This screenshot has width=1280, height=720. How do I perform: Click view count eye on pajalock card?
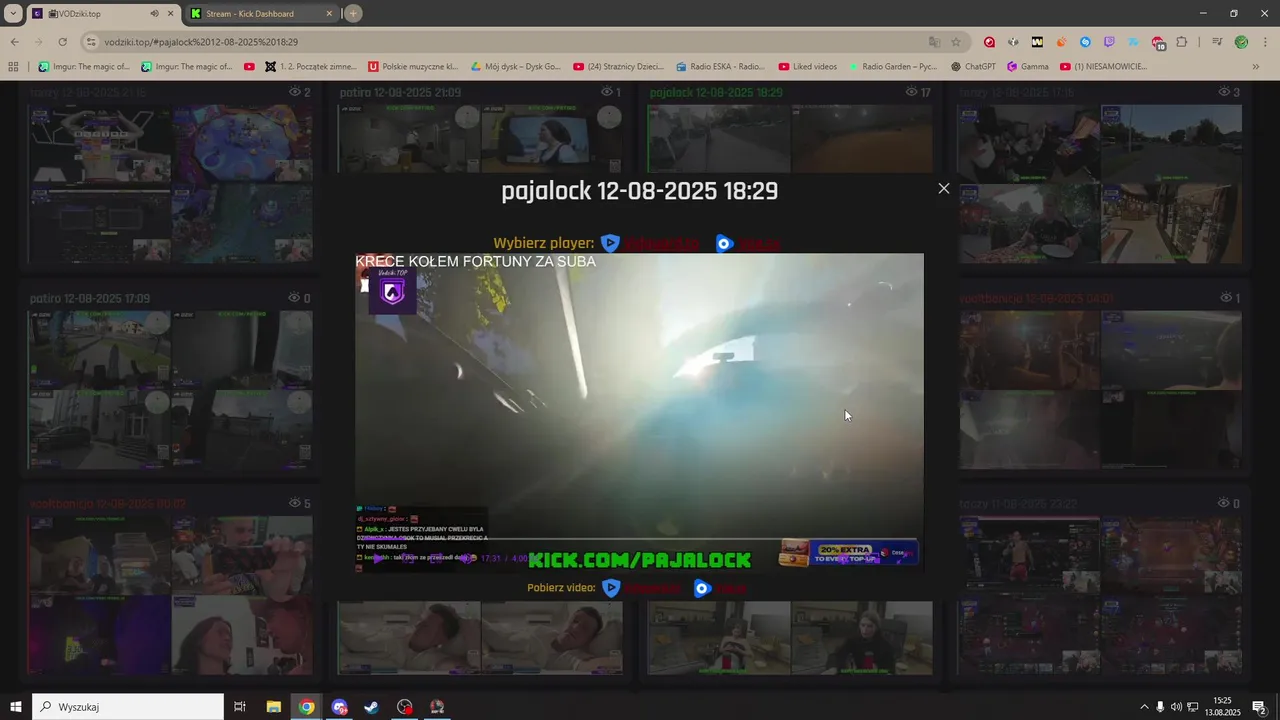tap(911, 92)
